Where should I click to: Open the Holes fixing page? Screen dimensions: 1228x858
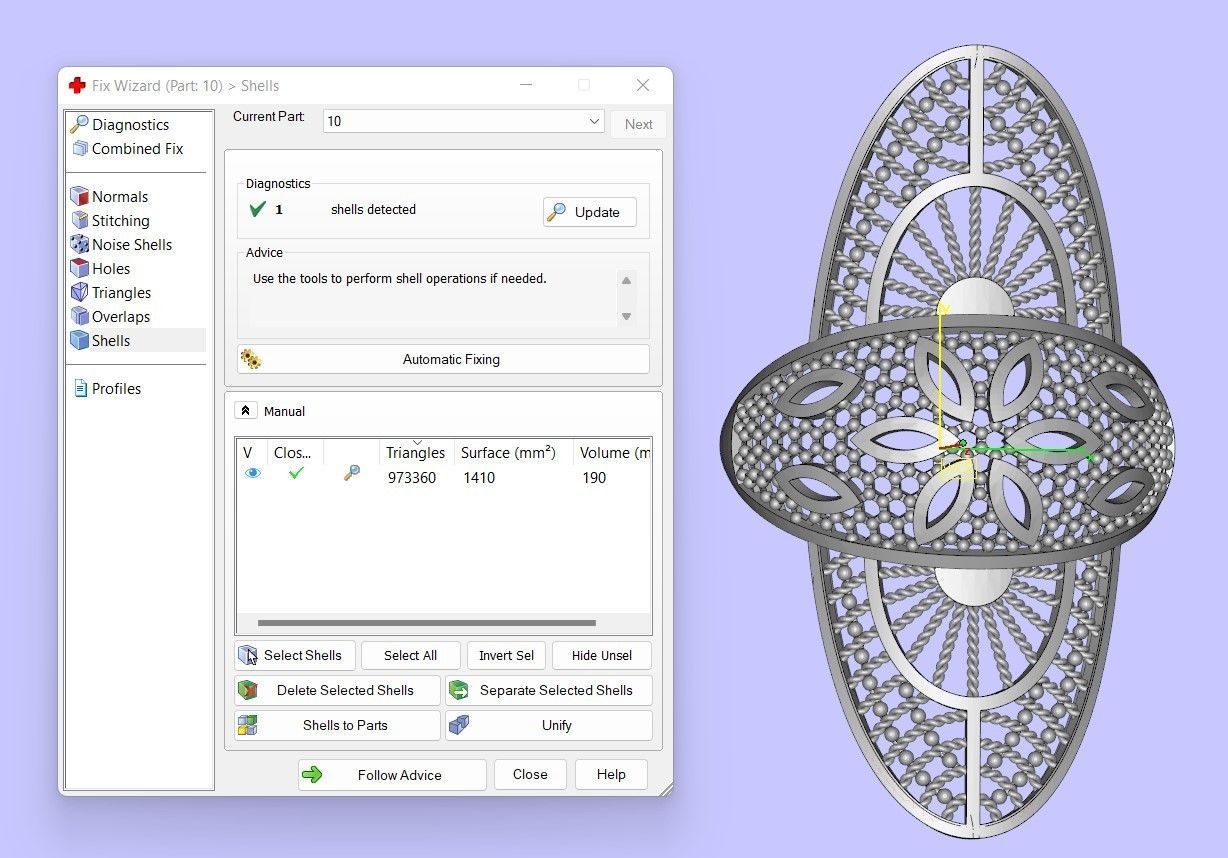(110, 269)
